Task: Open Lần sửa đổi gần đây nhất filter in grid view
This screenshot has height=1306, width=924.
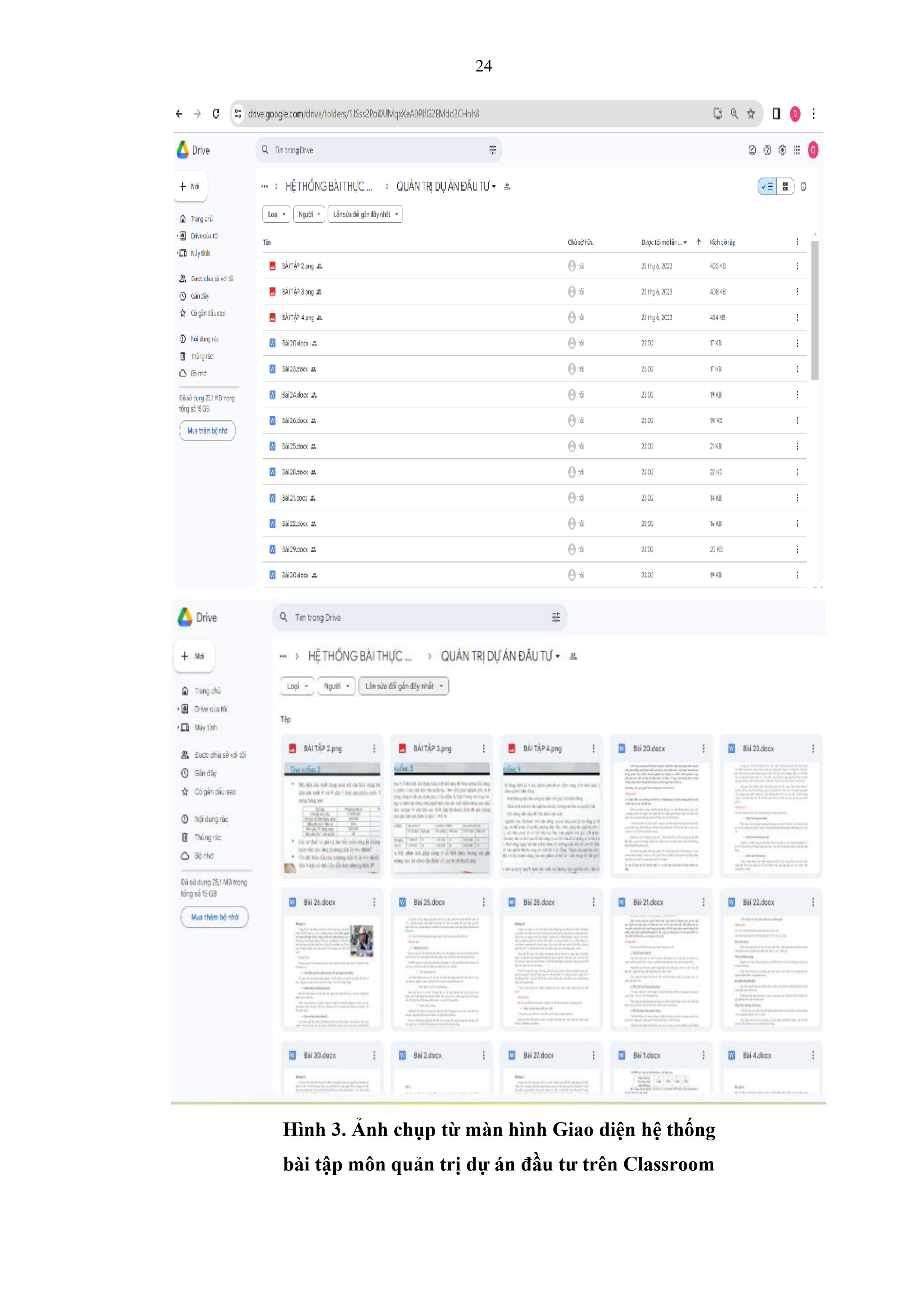Action: point(404,686)
